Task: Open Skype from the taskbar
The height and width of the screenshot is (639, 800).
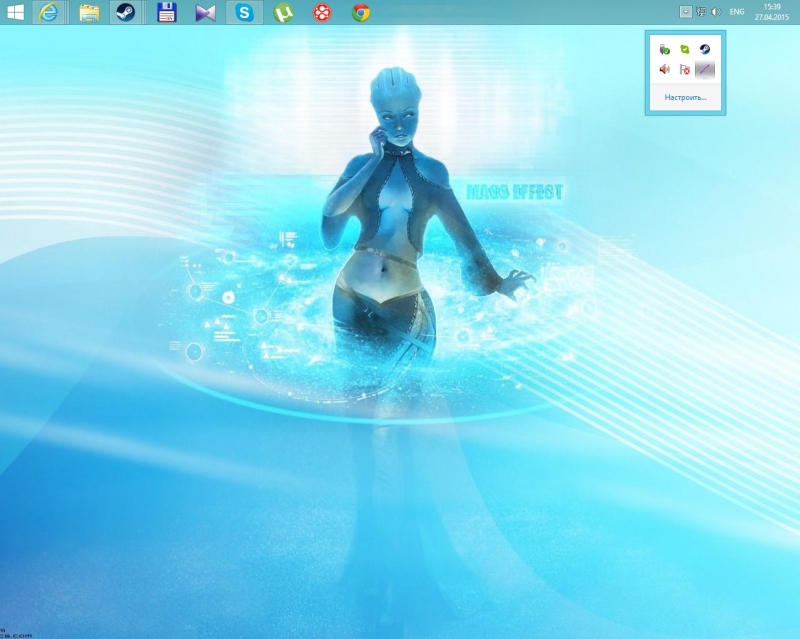Action: click(x=244, y=12)
